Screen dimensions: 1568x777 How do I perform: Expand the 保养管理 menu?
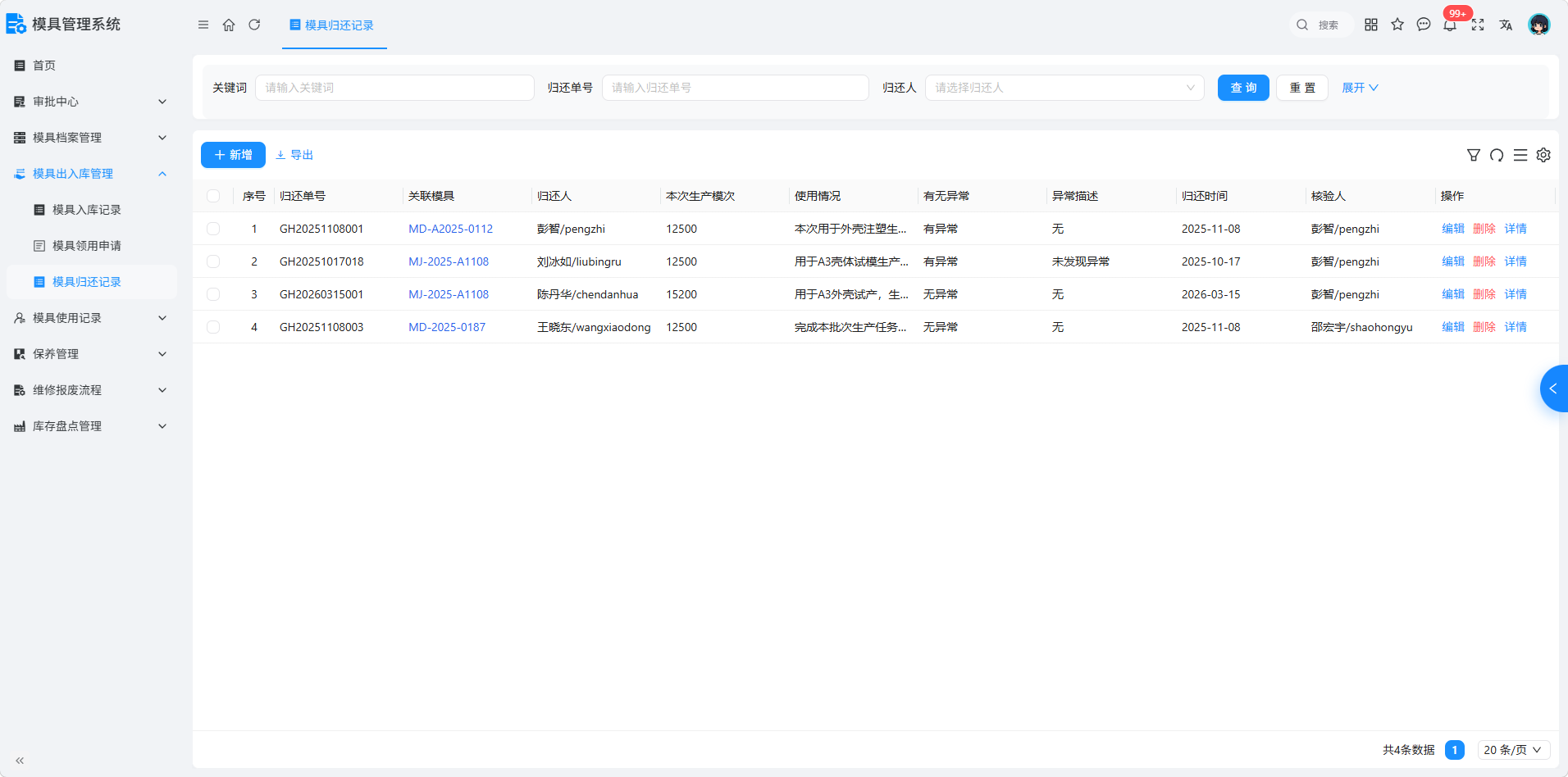[x=90, y=354]
